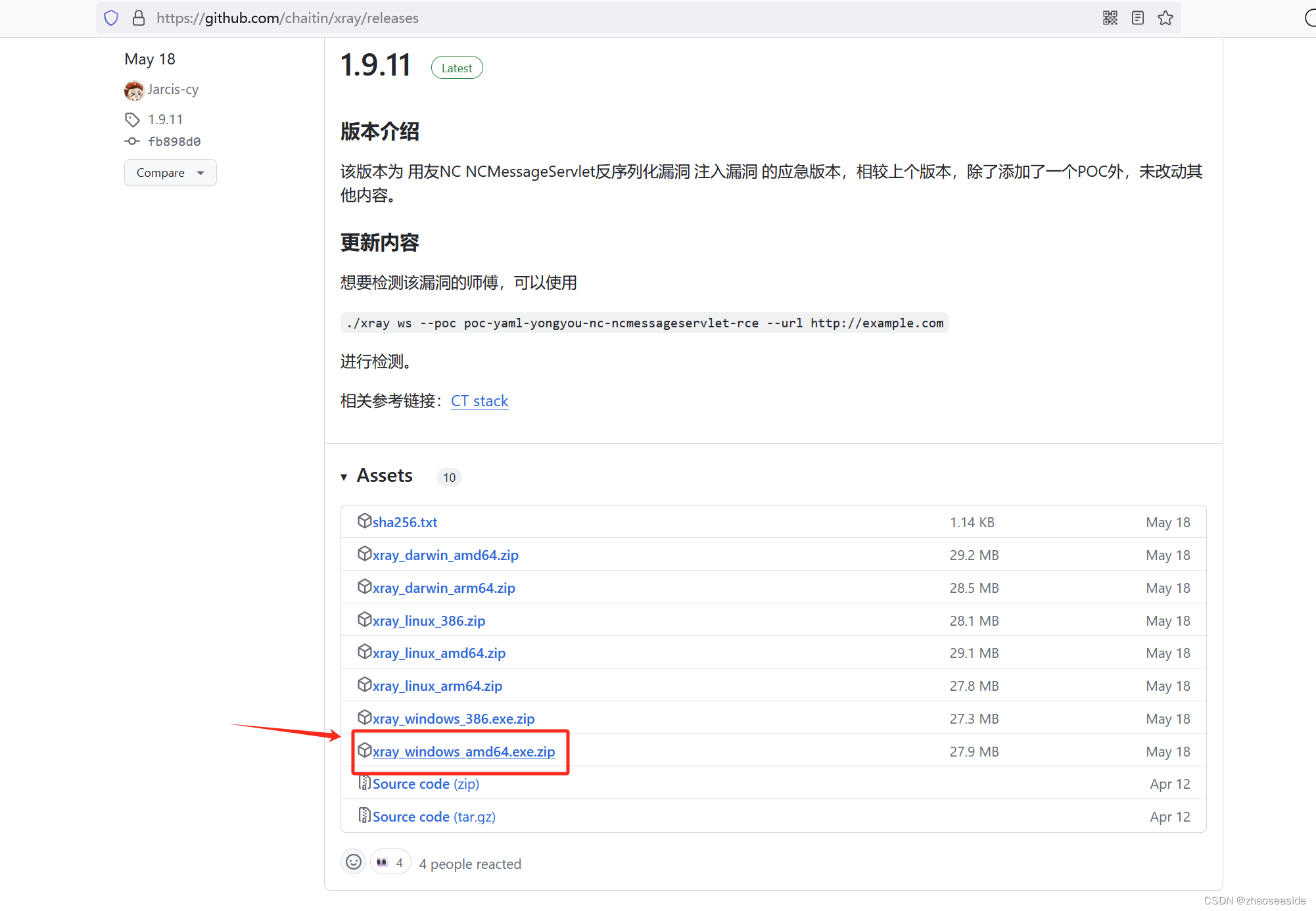Screen dimensions: 1316x911
Task: Click the 29.2 MB size value
Action: [974, 555]
